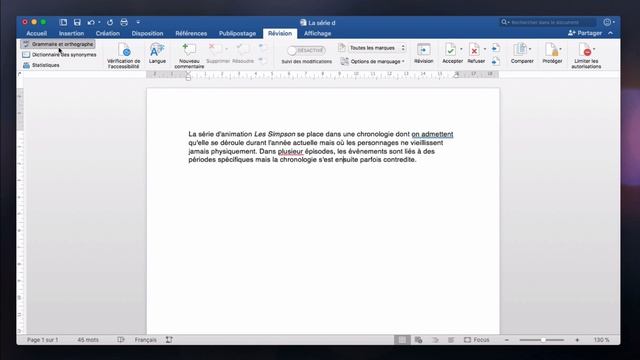
Task: Click zoom out minus button
Action: coord(507,340)
